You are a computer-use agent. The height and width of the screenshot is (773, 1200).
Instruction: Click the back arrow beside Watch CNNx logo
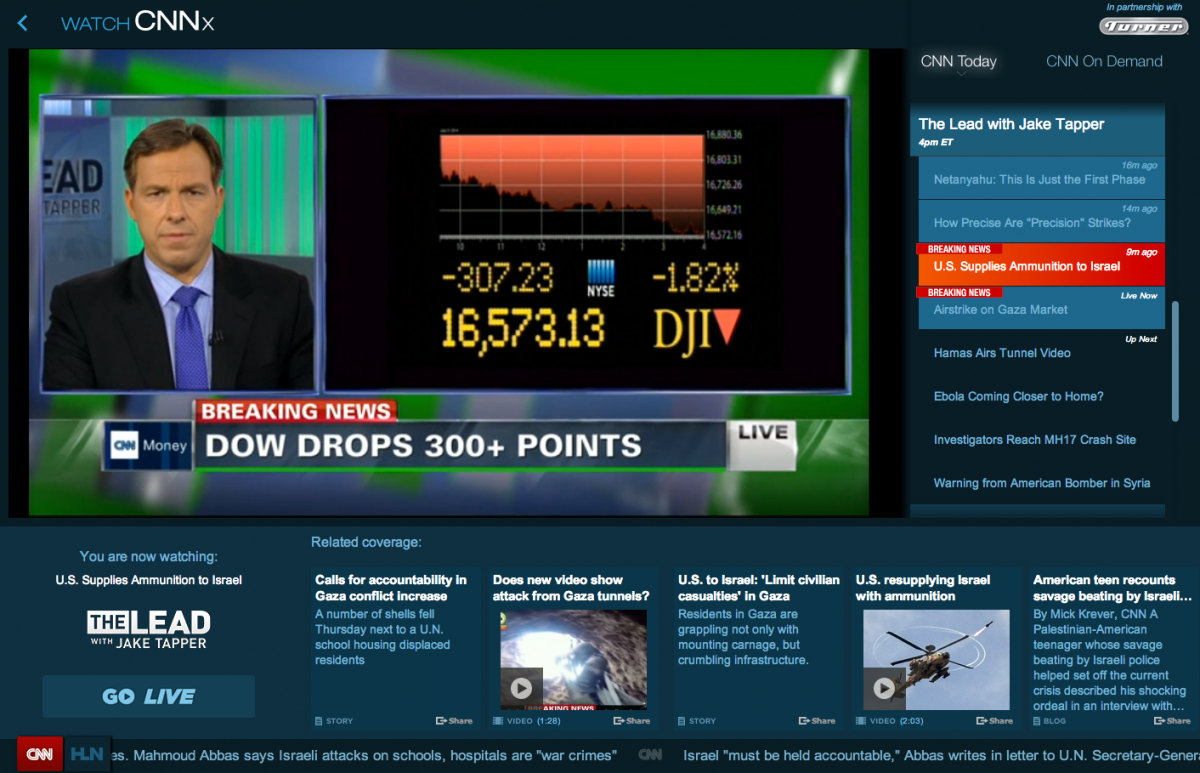pos(22,22)
